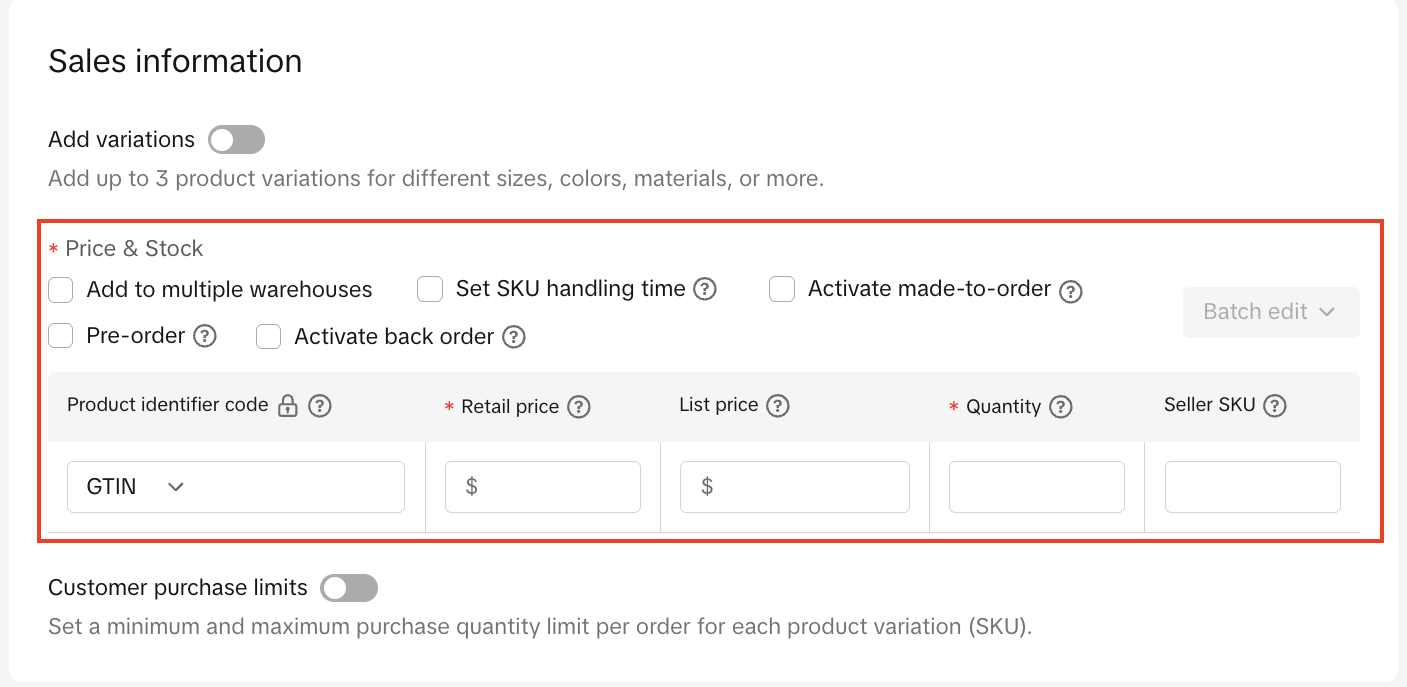Image resolution: width=1407 pixels, height=687 pixels.
Task: Click the lock icon by Product identifier code
Action: tap(288, 406)
